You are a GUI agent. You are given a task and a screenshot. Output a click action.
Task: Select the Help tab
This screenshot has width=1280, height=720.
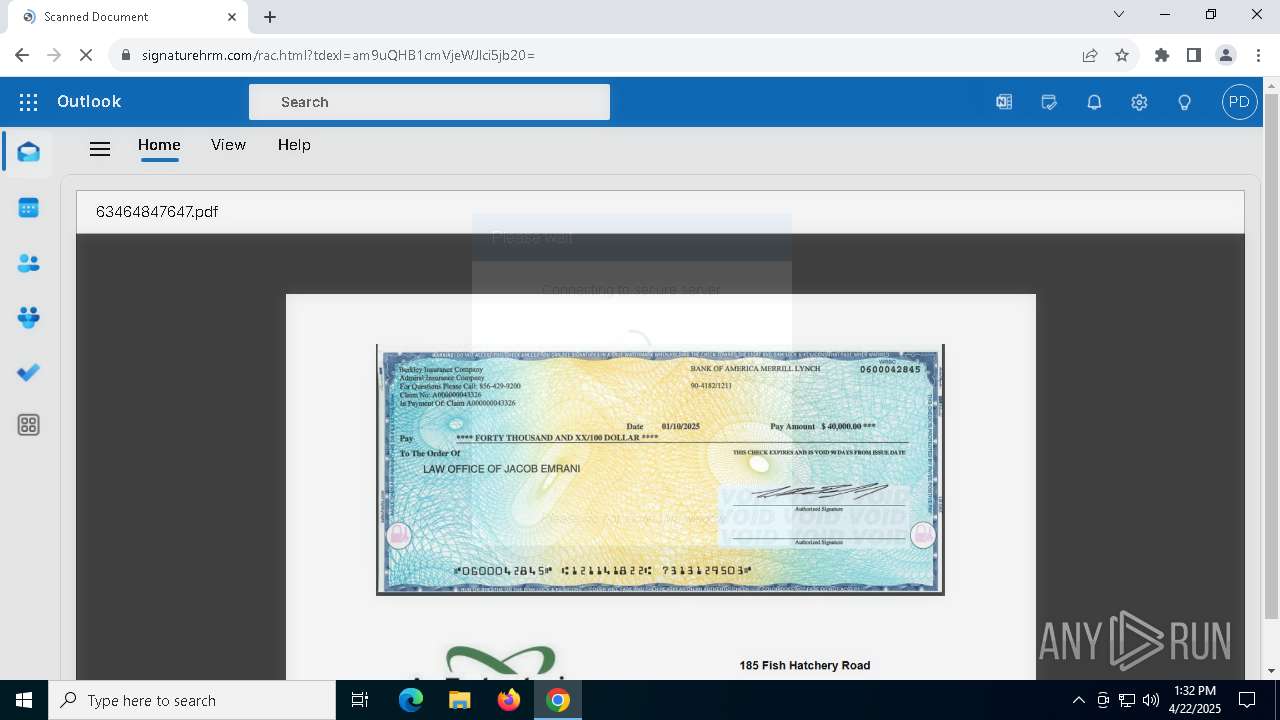point(294,145)
